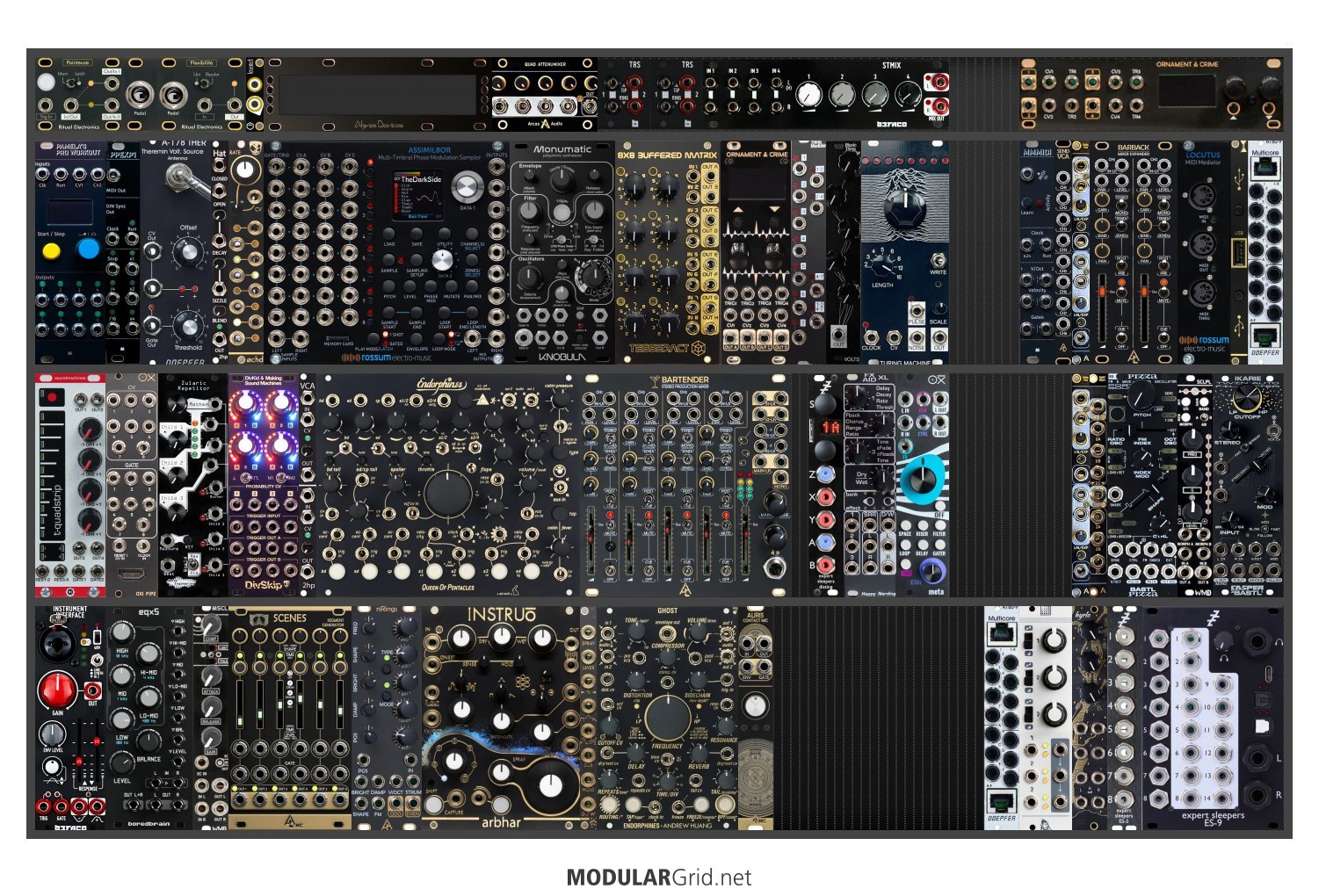Click the large center knob on Queen of Pentacles
The image size is (1319, 896).
click(x=448, y=495)
